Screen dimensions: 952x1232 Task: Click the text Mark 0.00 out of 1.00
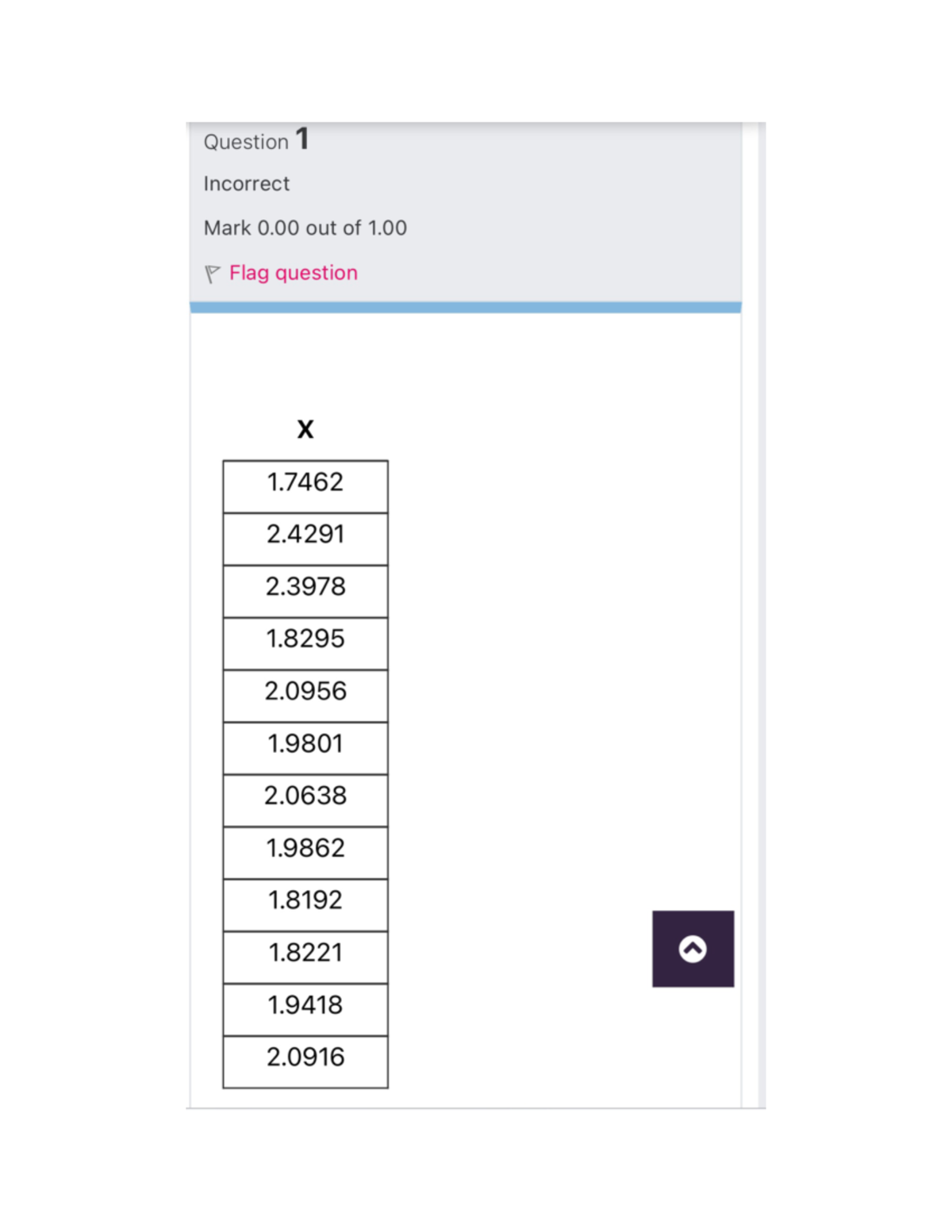305,228
